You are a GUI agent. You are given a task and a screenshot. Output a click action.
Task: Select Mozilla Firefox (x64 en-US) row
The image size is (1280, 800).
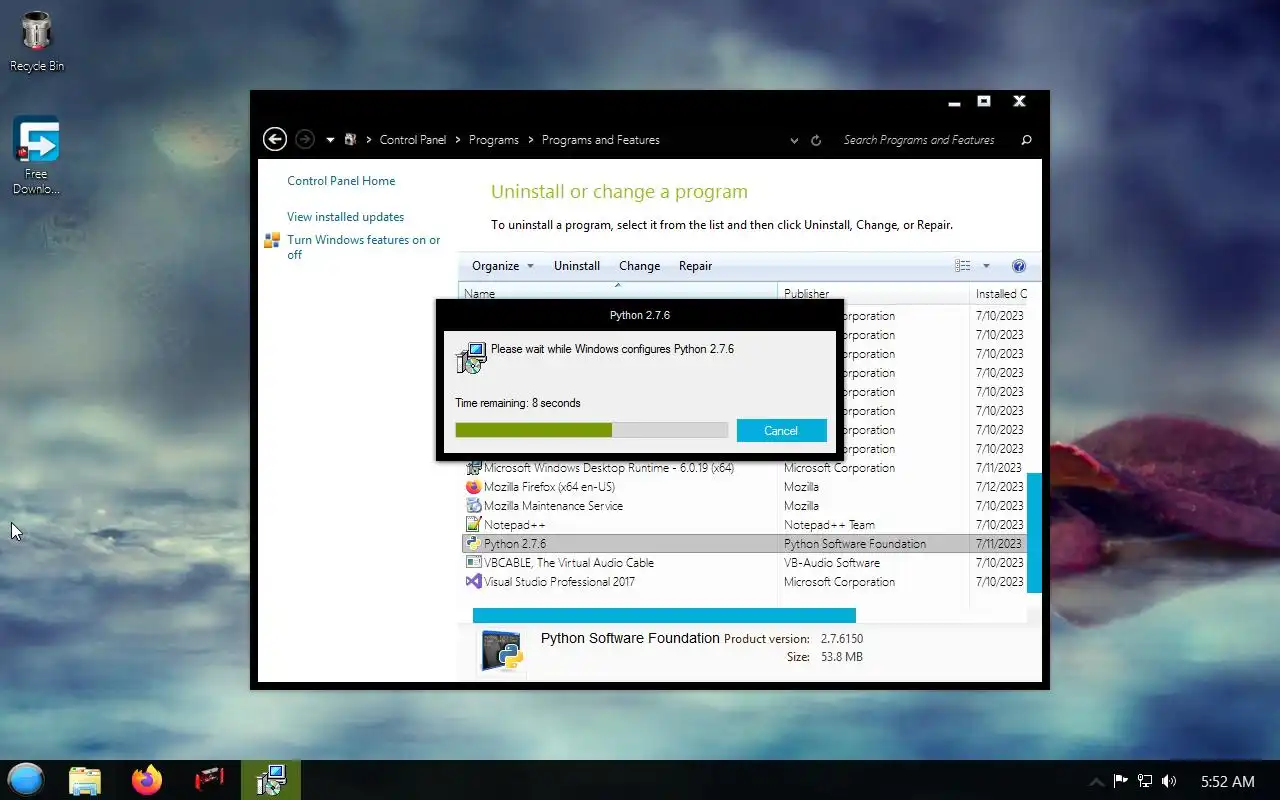[744, 487]
